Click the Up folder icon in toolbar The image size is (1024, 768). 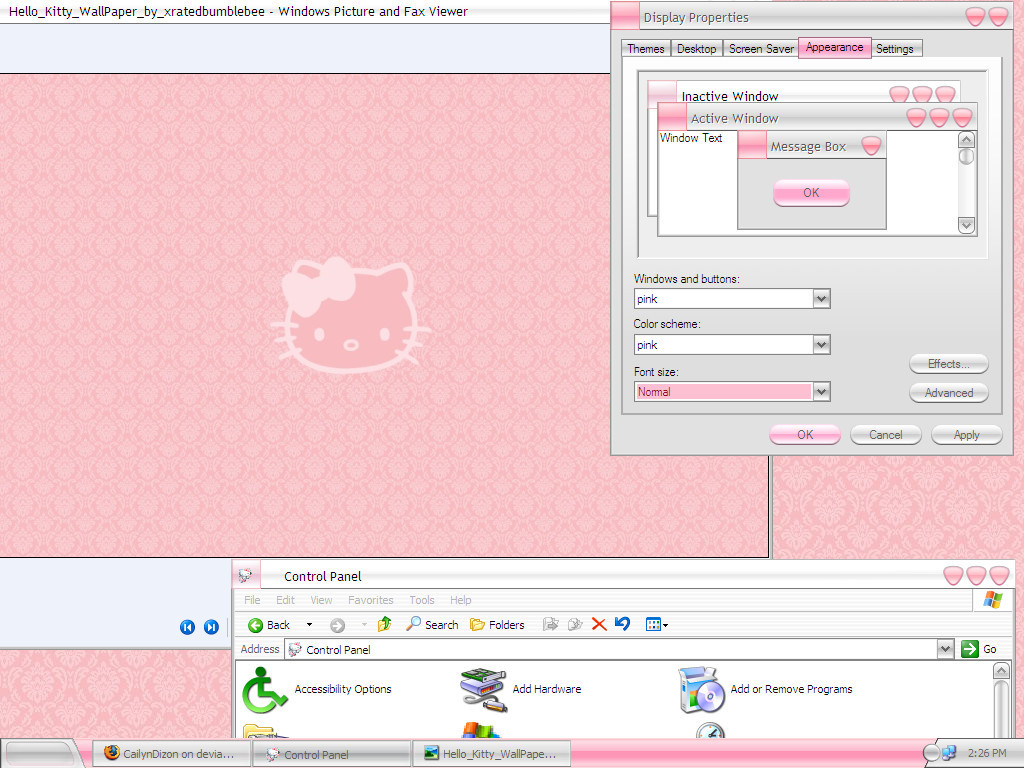[384, 625]
